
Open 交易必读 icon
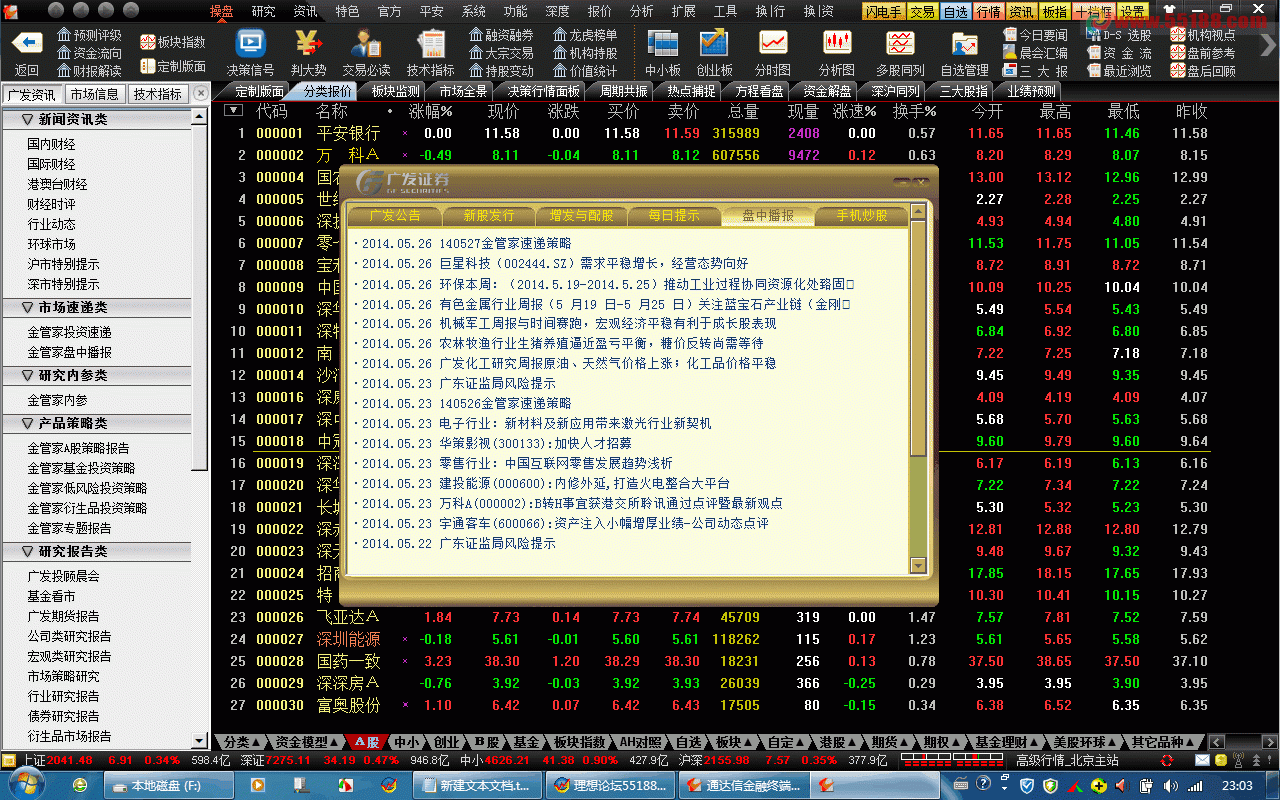tap(367, 45)
